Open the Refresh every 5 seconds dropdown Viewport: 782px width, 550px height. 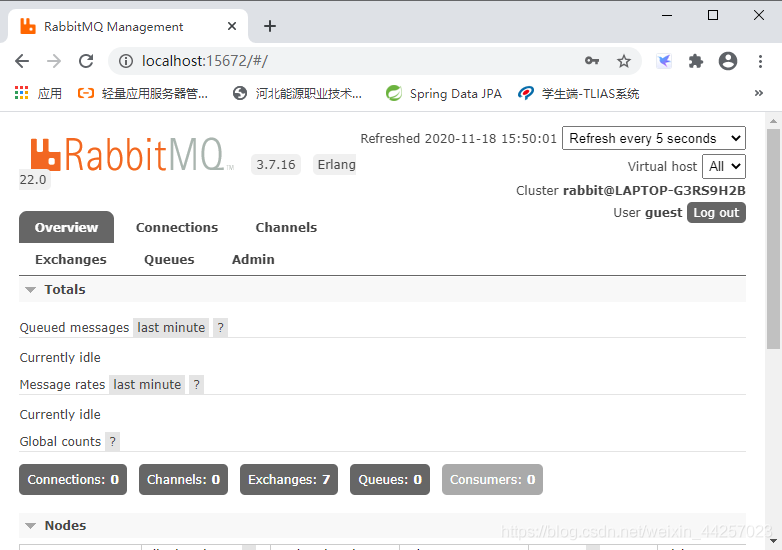654,138
